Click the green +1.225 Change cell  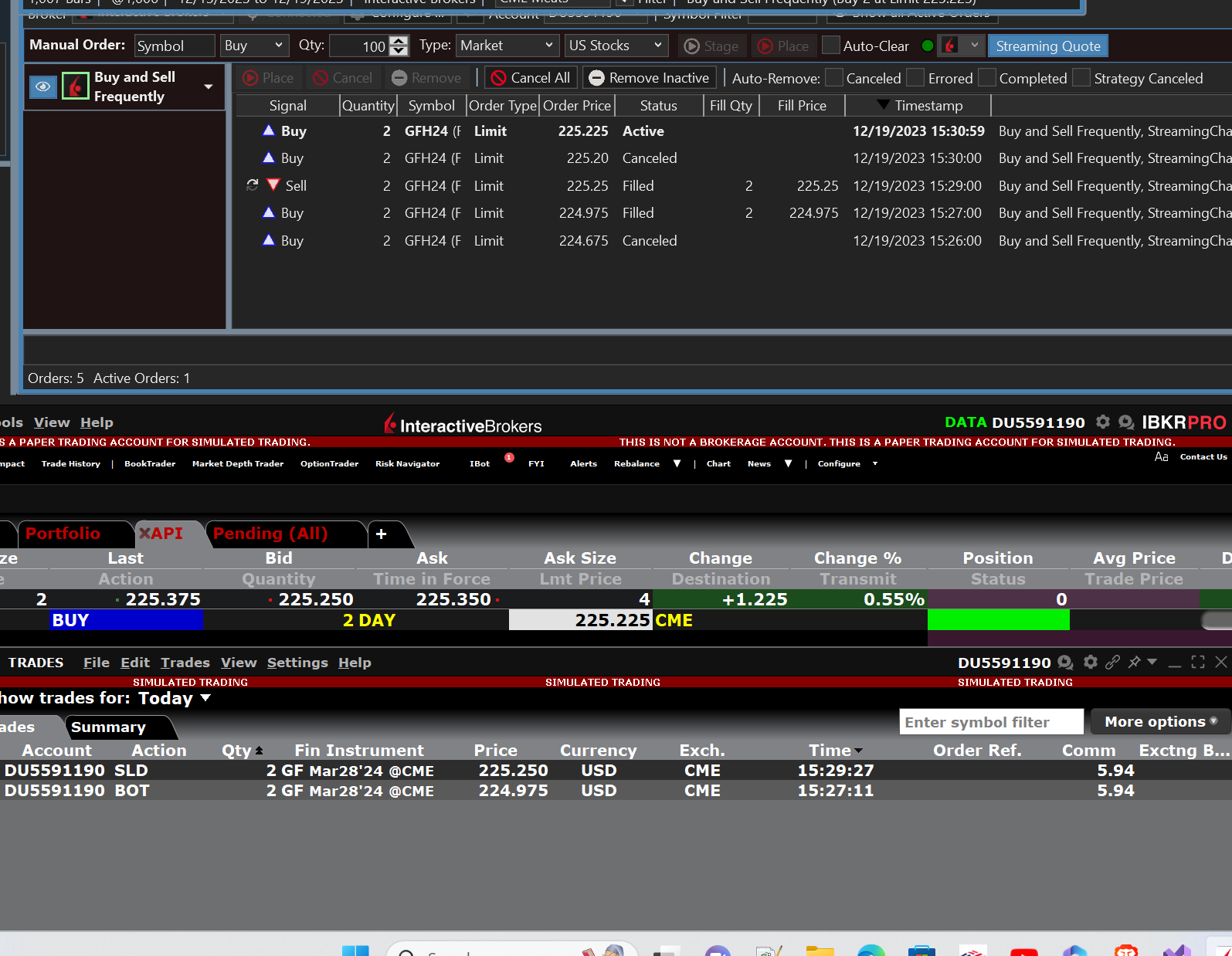point(720,599)
